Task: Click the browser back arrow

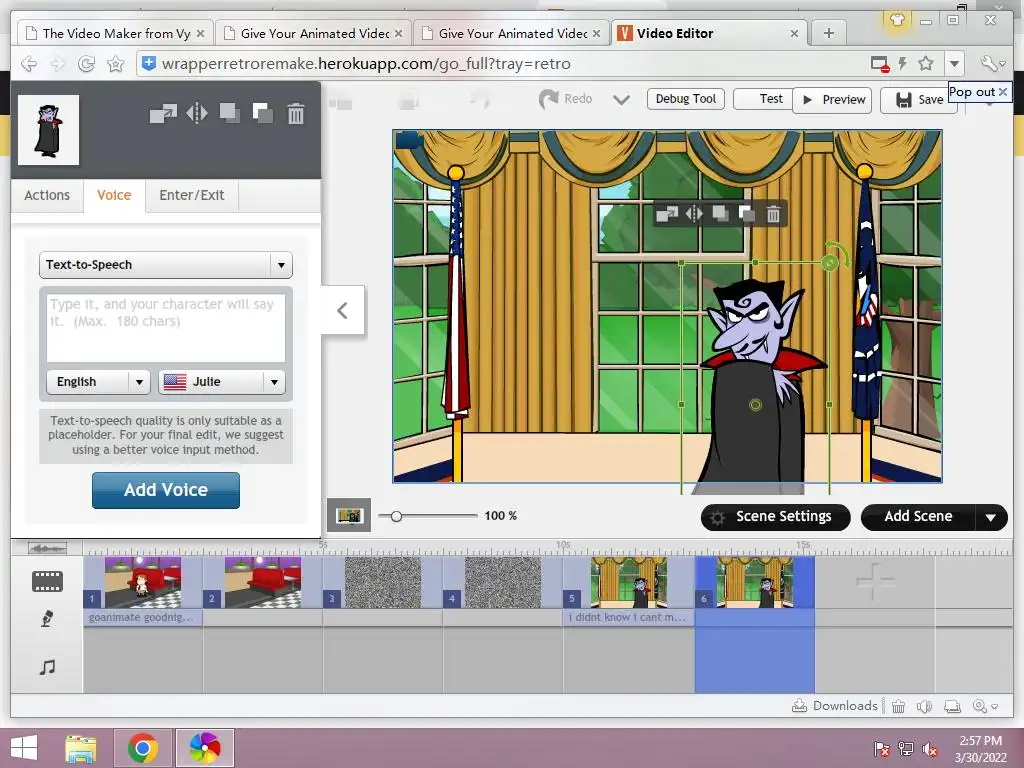Action: 29,63
